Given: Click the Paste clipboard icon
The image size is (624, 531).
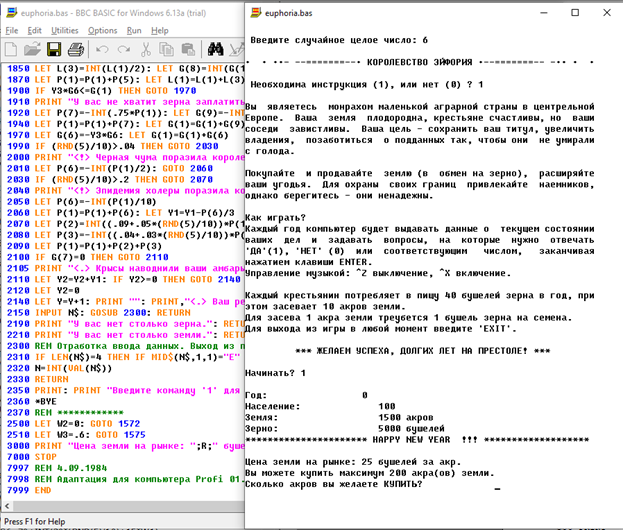Looking at the screenshot, I should coord(188,49).
